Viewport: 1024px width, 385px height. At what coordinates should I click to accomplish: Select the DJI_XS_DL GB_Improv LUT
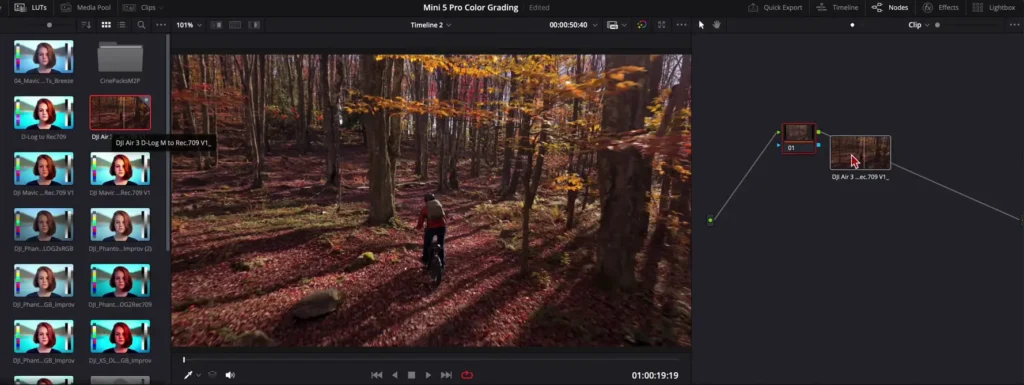(x=120, y=337)
